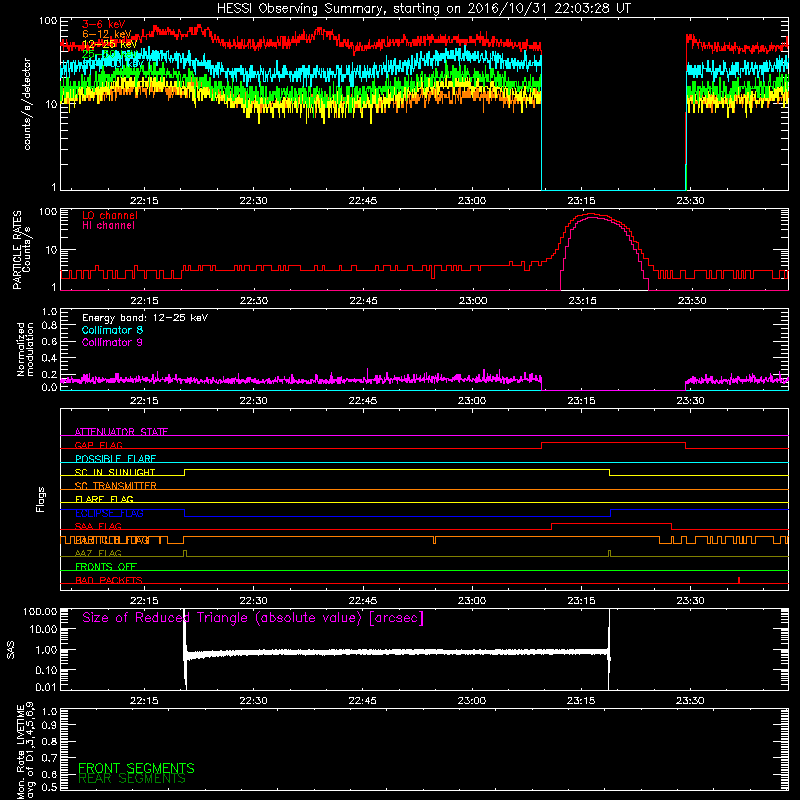Click the REAR SEGMENTS legend label
This screenshot has height=800, width=800.
[132, 779]
